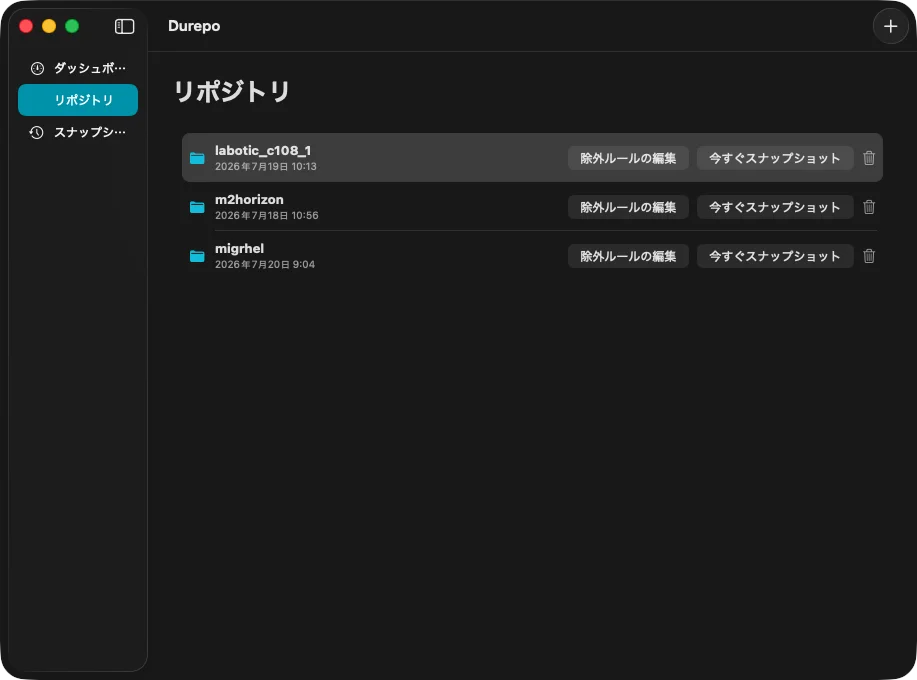917x680 pixels.
Task: Minimize the Durepo window
Action: [49, 26]
